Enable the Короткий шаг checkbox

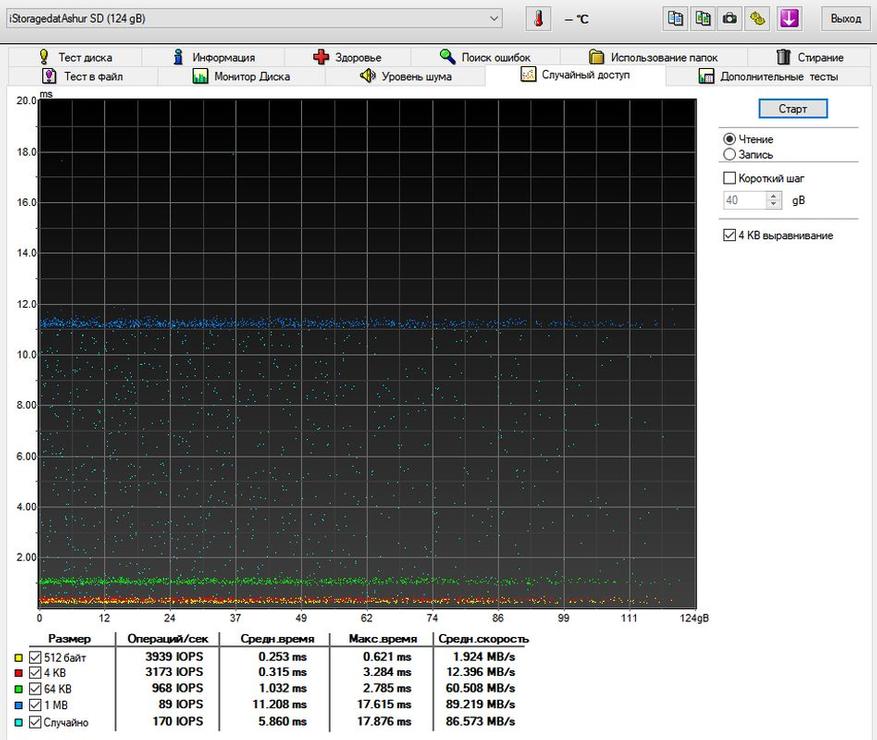pyautogui.click(x=729, y=178)
